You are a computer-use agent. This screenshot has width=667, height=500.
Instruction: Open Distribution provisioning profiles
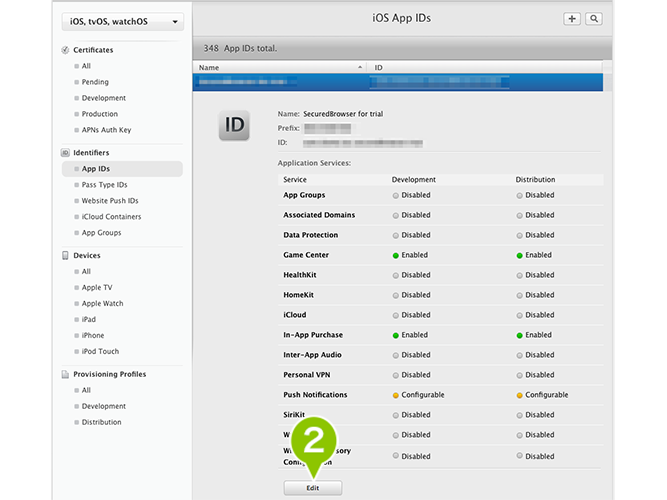[102, 422]
